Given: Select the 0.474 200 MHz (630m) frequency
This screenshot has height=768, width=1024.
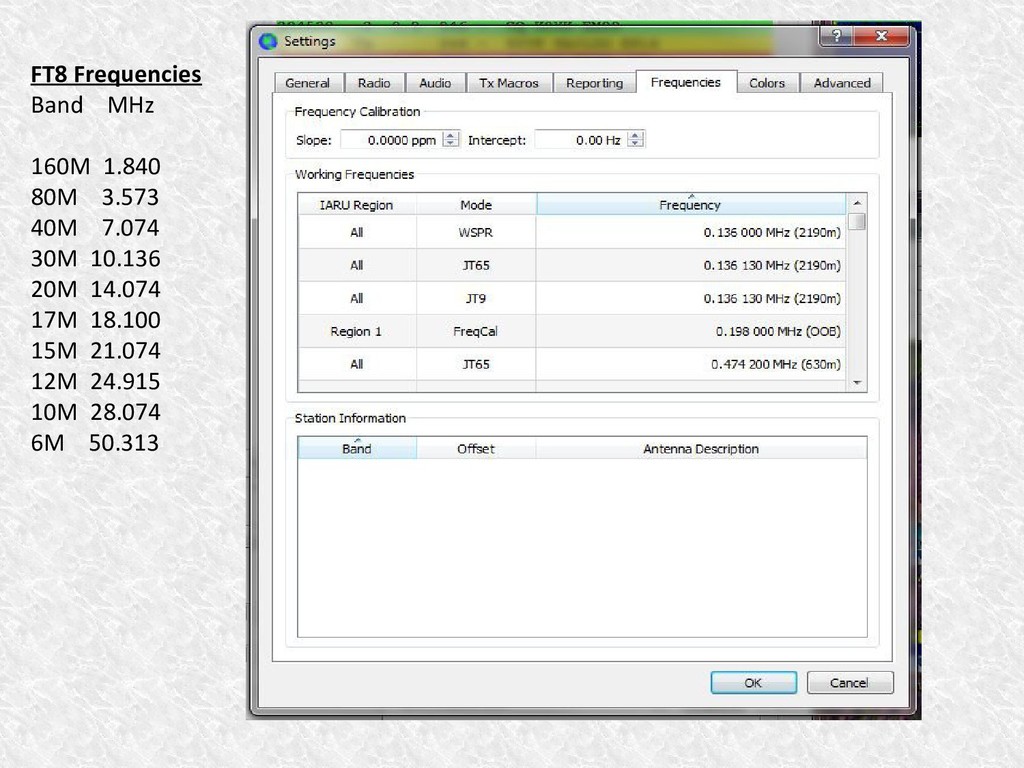Looking at the screenshot, I should point(691,364).
